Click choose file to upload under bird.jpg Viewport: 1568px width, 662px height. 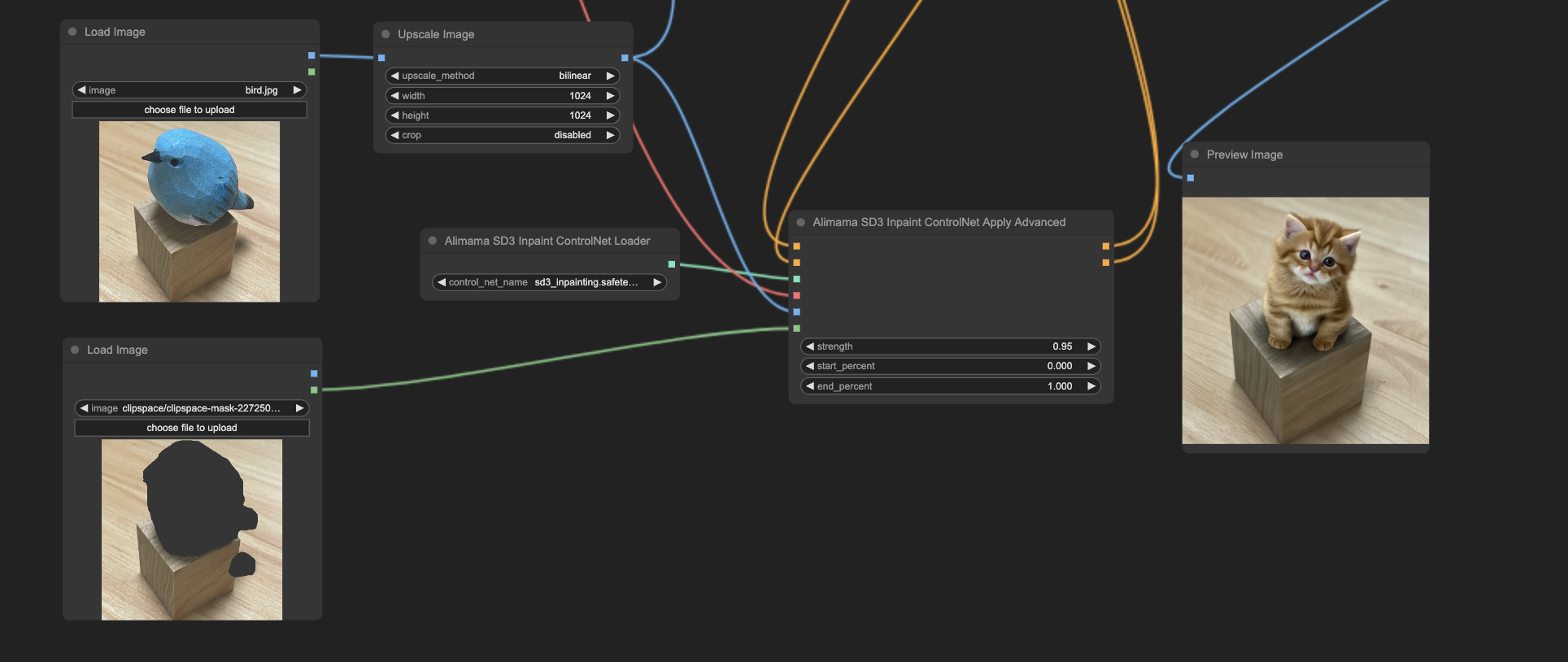coord(189,110)
